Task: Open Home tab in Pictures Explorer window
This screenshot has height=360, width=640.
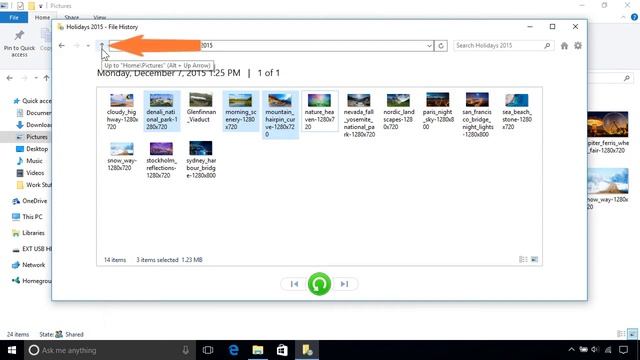Action: coord(42,18)
